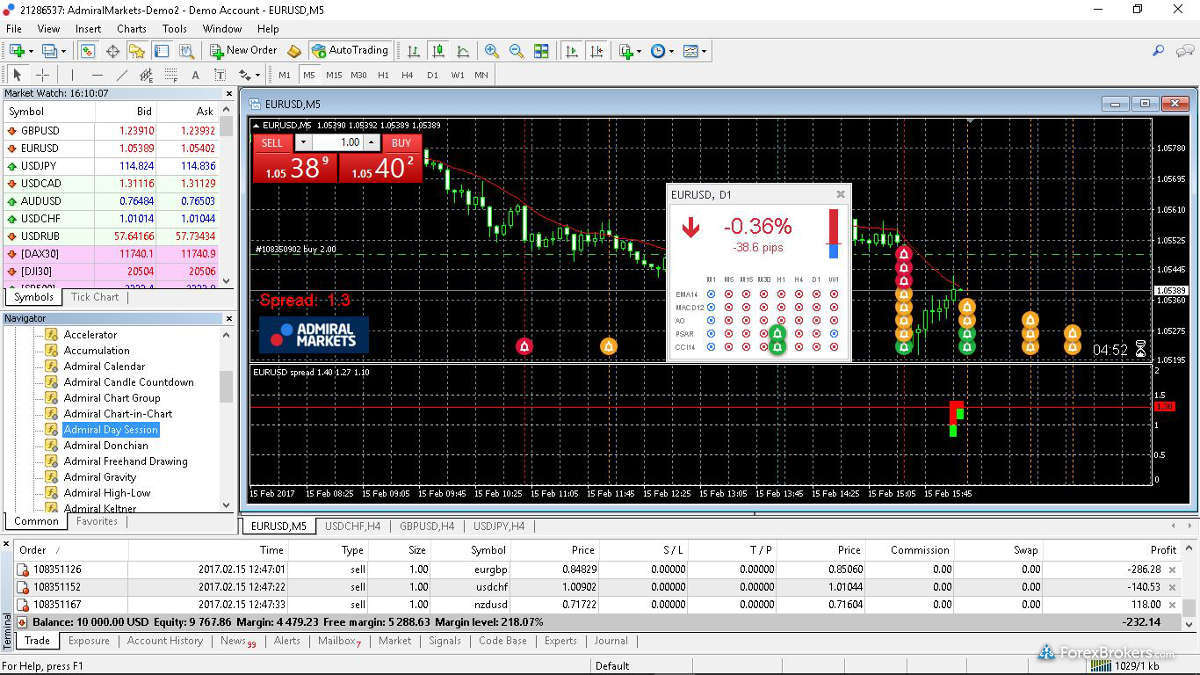
Task: Open the Account History terminal tab
Action: (165, 641)
